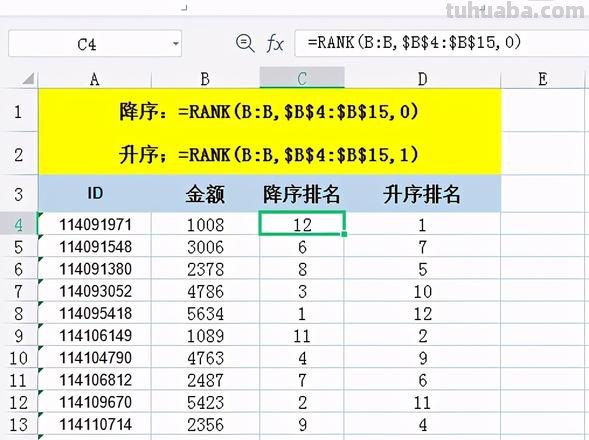Select column A header
This screenshot has width=589, height=440.
point(95,79)
